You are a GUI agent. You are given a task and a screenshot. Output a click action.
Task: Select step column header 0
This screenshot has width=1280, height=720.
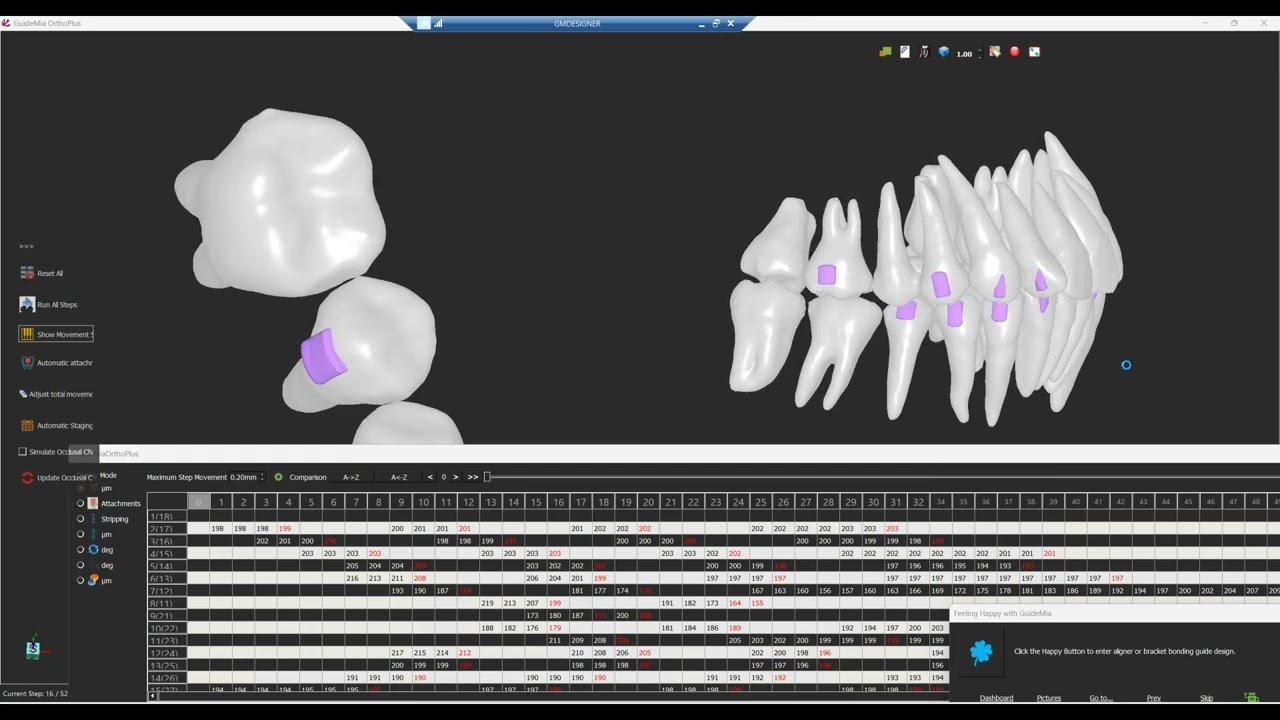pos(198,502)
